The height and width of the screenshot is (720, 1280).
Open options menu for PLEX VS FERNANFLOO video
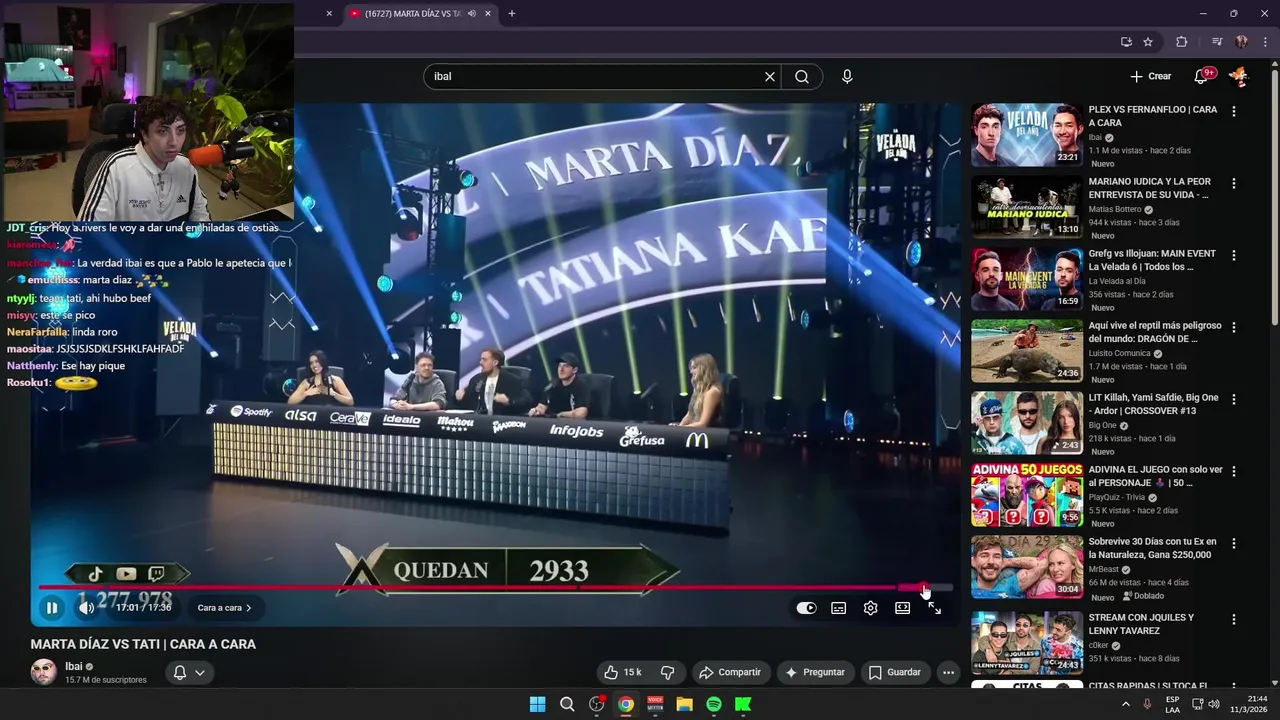click(x=1234, y=111)
